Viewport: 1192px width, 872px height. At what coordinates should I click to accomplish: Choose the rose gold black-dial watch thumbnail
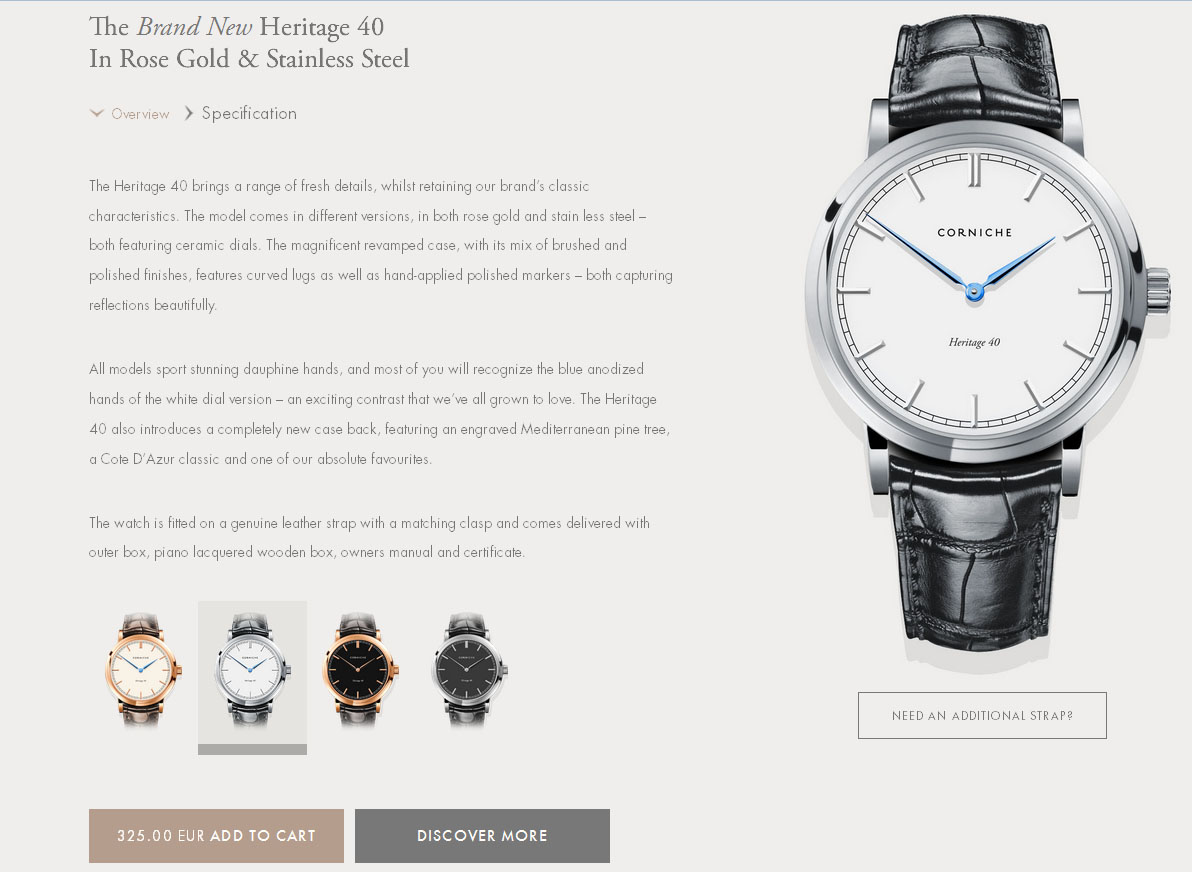pyautogui.click(x=361, y=670)
